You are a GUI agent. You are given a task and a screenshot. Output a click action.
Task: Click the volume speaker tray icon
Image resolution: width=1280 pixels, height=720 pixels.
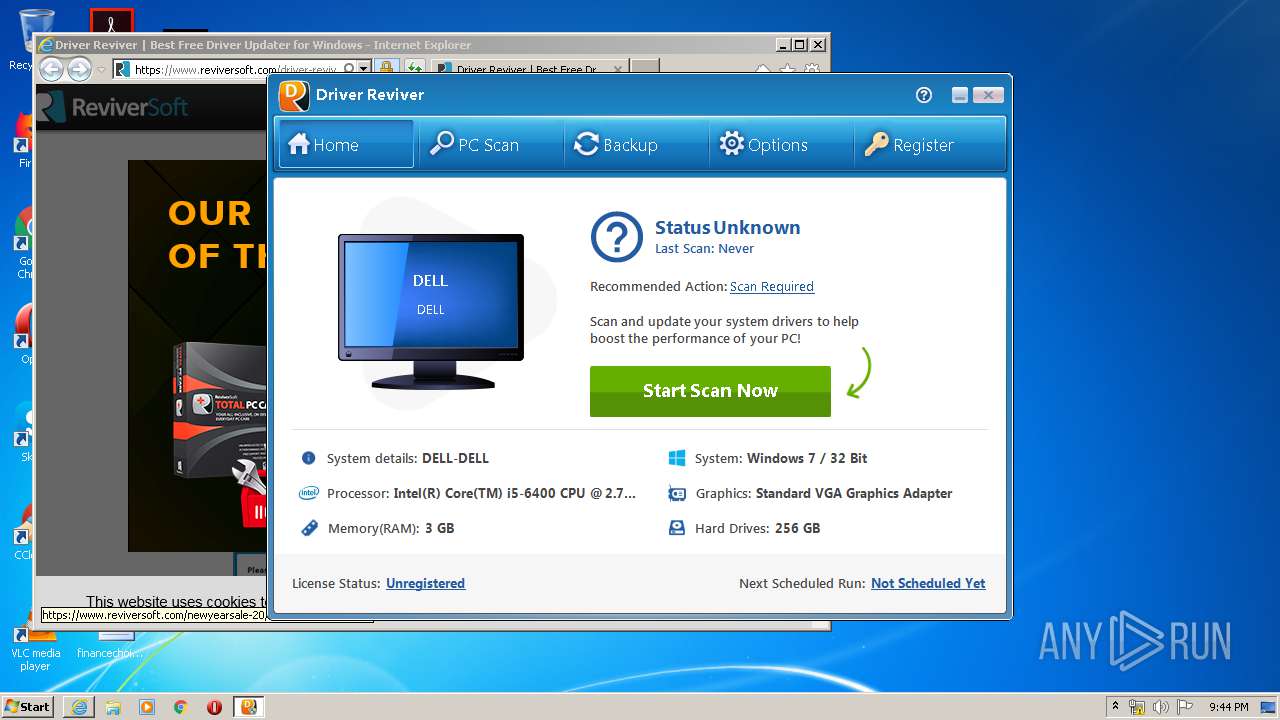pos(1161,707)
